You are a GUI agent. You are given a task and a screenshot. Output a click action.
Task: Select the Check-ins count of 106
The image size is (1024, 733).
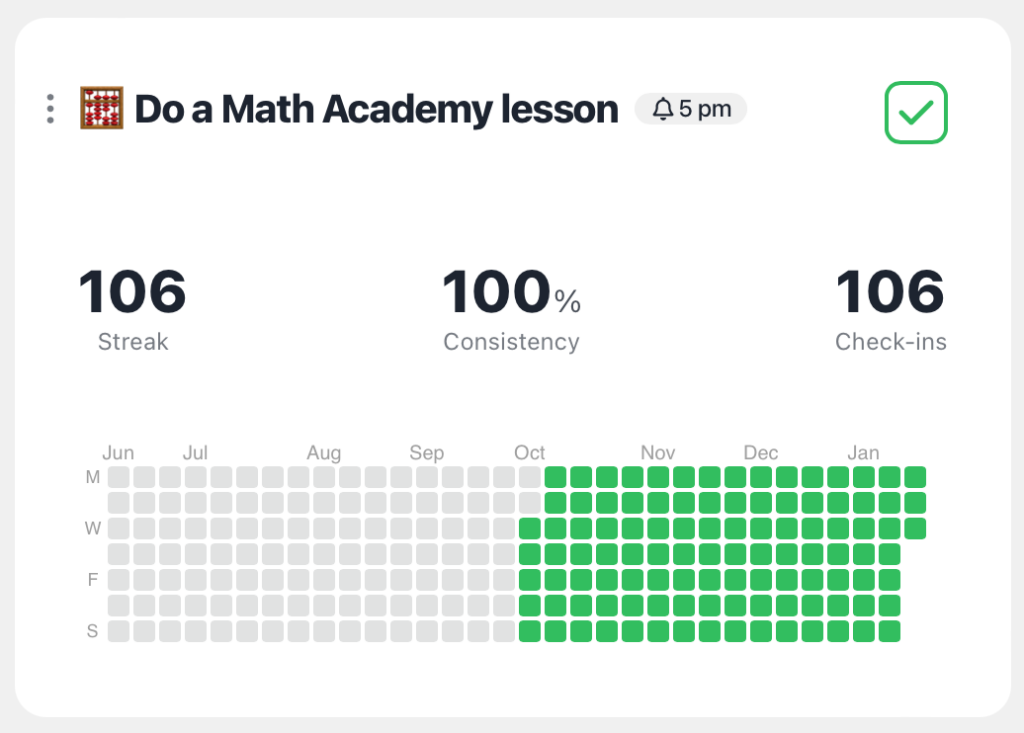pyautogui.click(x=891, y=291)
